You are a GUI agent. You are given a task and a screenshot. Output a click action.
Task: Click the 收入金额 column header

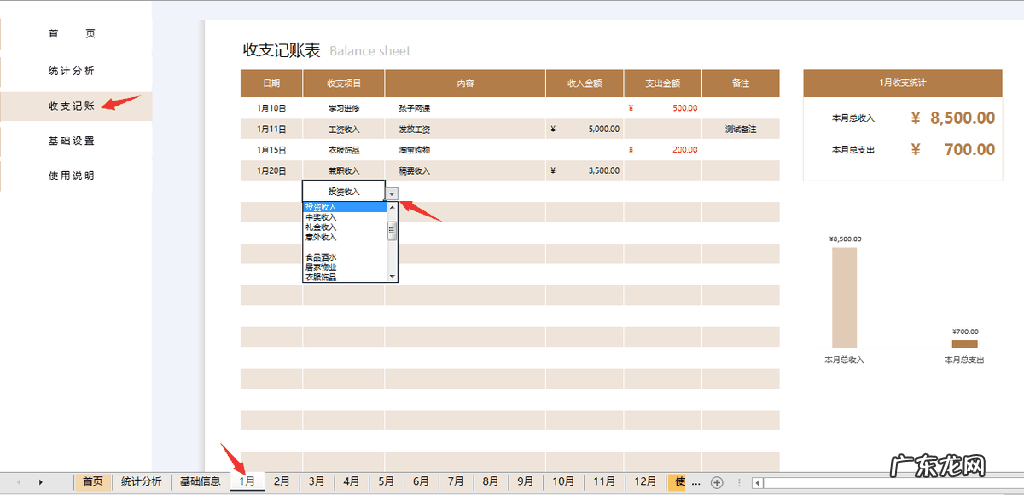tap(584, 84)
